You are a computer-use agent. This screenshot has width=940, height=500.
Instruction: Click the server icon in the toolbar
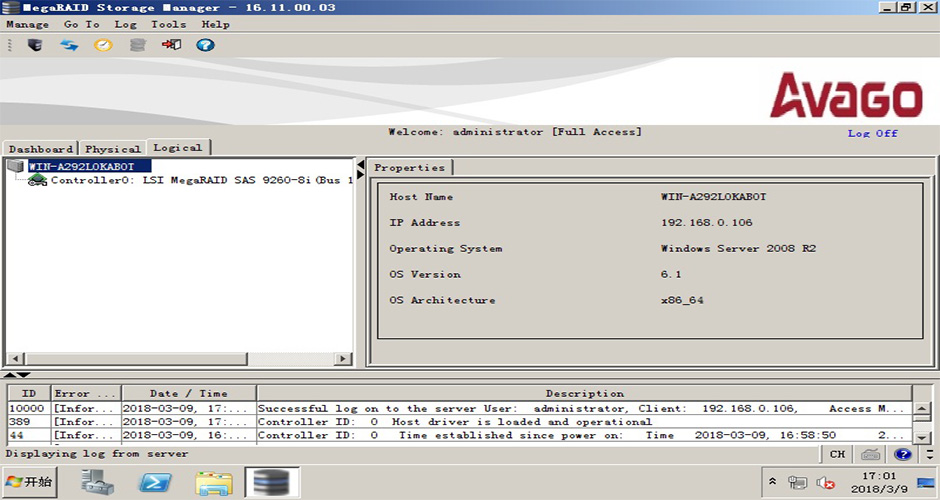pyautogui.click(x=35, y=45)
